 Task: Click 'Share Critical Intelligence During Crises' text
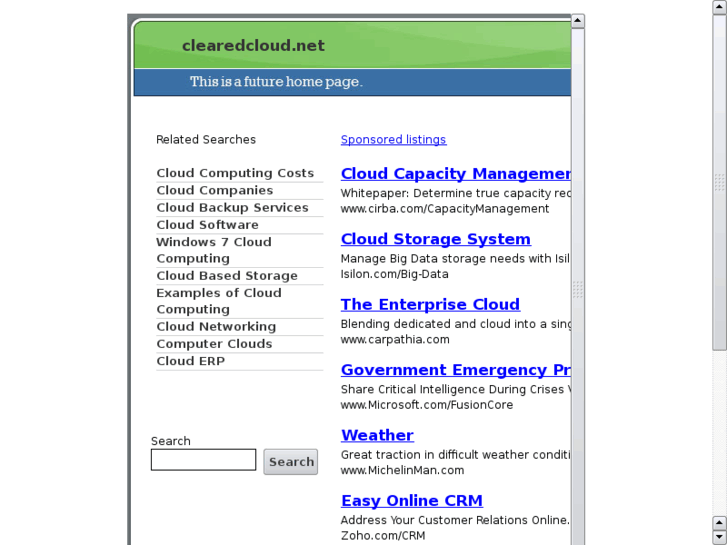tap(456, 389)
